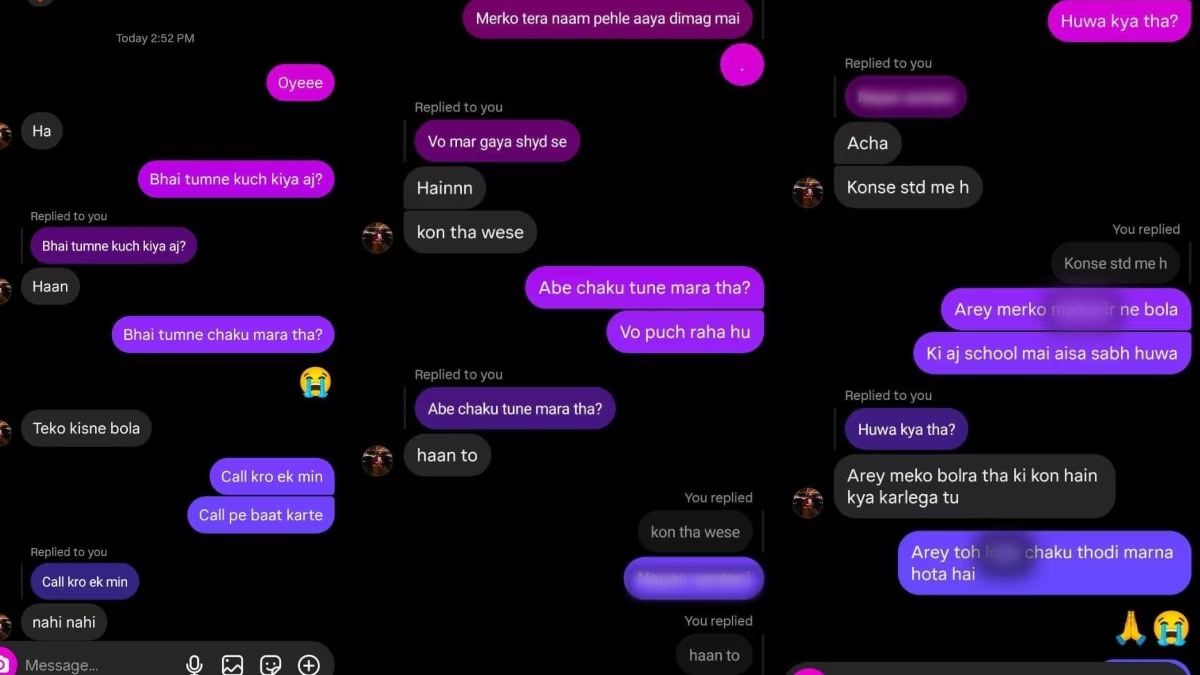Tap the plus more options icon

tap(308, 665)
